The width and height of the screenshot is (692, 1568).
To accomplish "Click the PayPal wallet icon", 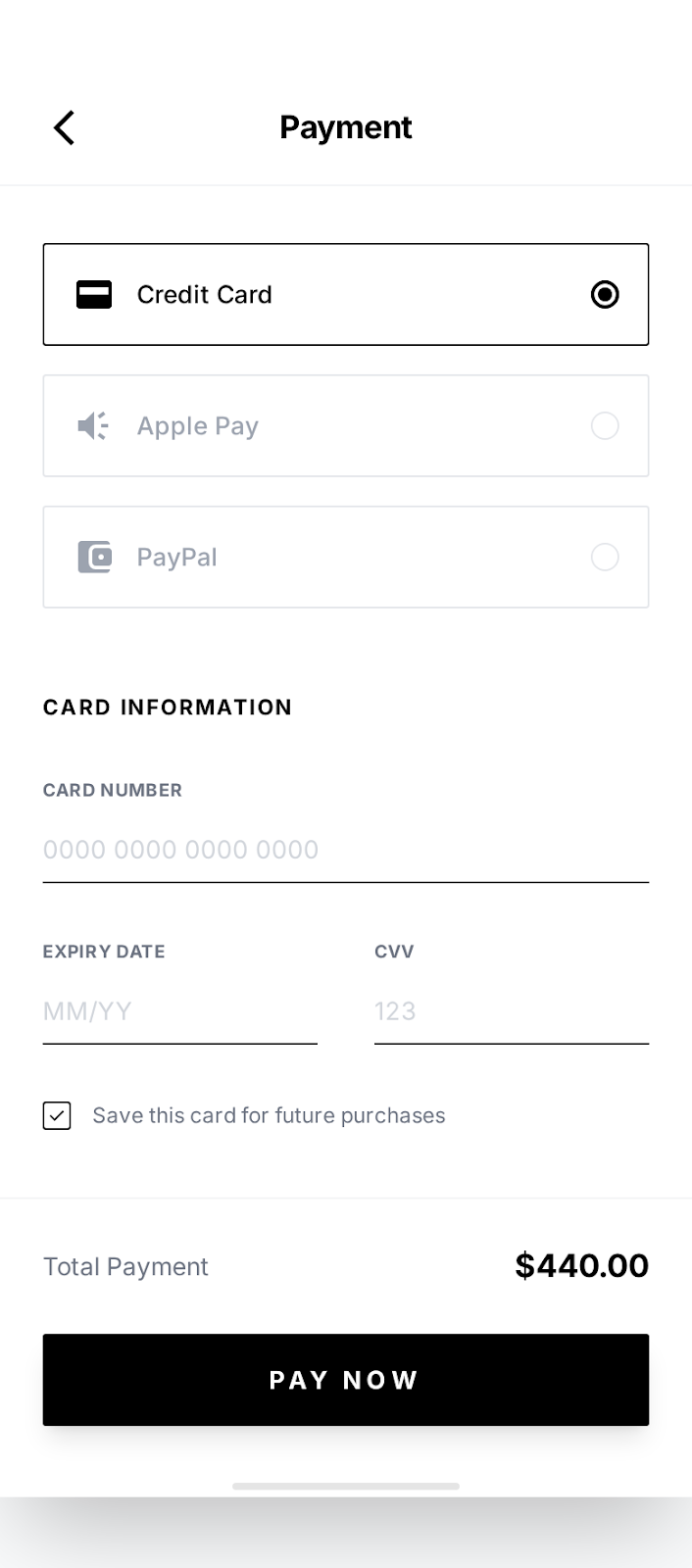I will click(x=94, y=558).
